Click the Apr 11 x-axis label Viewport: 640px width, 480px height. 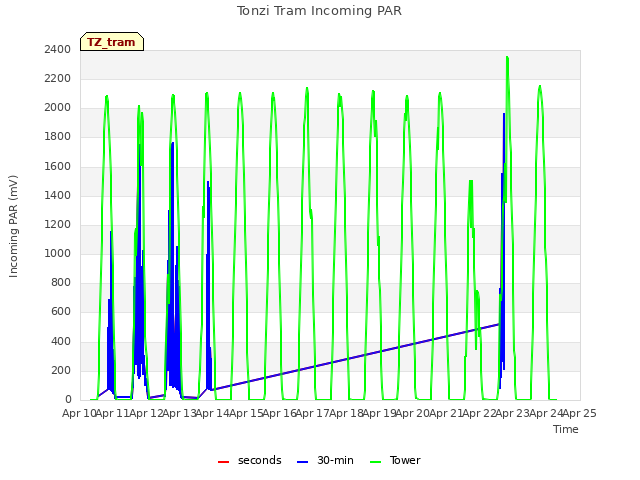pos(113,414)
